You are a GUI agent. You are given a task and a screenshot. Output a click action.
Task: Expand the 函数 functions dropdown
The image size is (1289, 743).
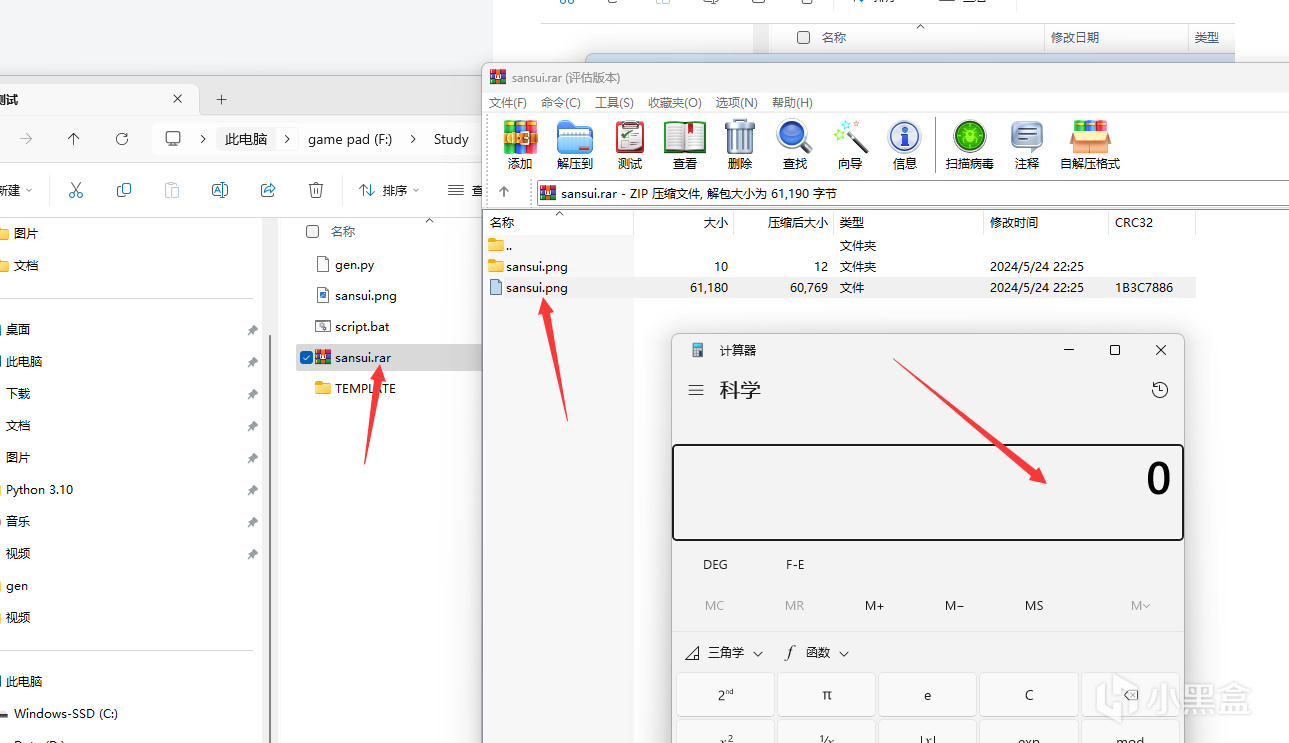coord(817,653)
